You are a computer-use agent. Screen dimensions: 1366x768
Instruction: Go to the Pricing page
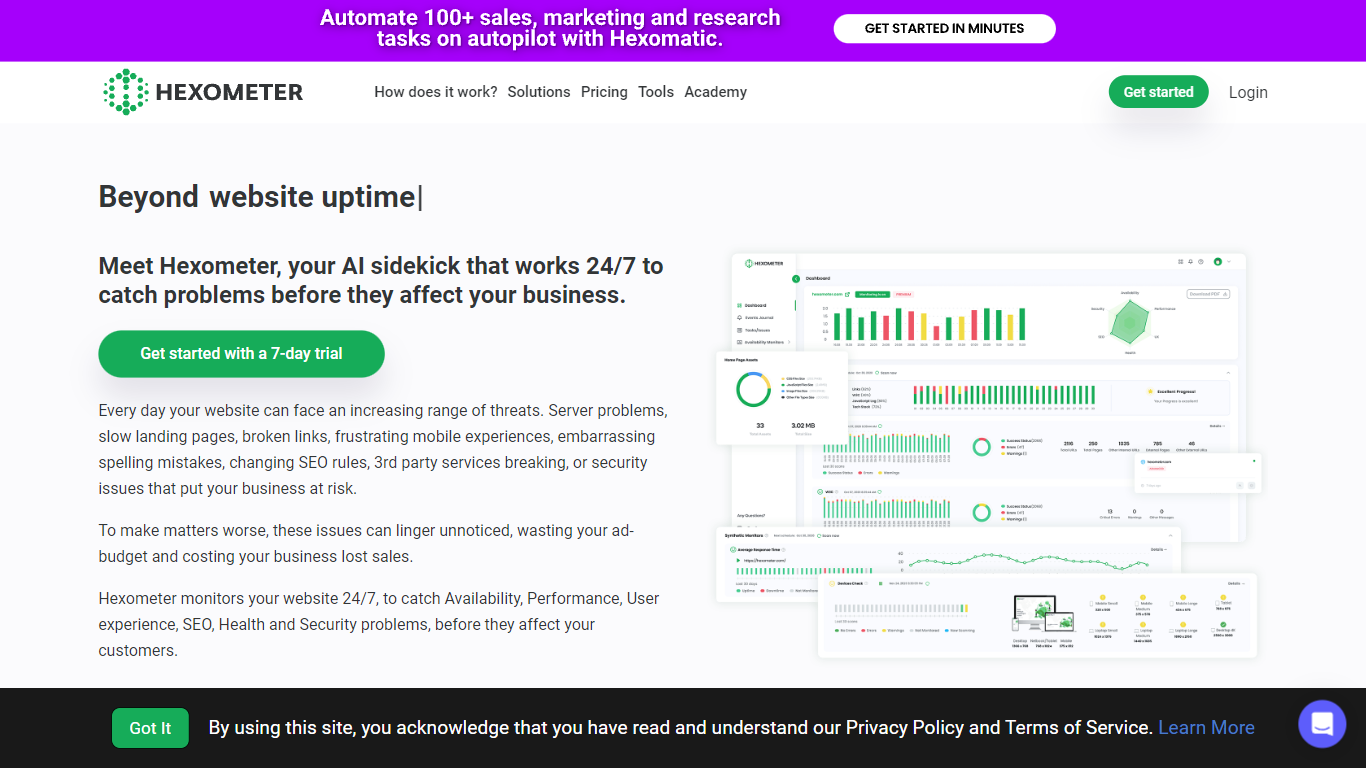pos(604,92)
